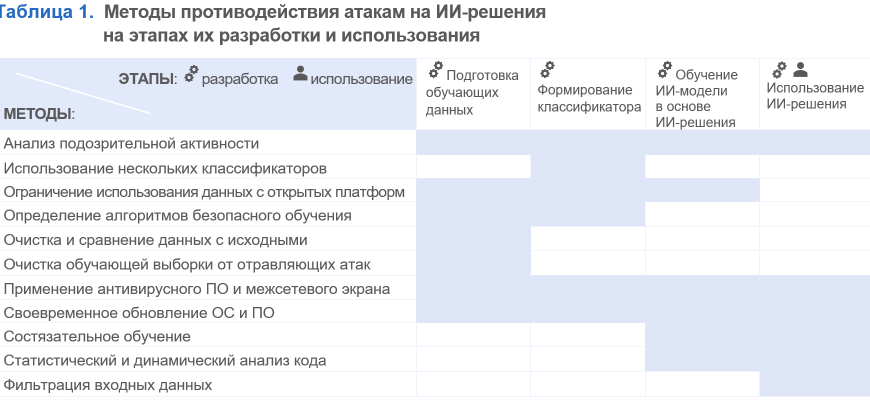The height and width of the screenshot is (400, 870).
Task: Select row "Анализ подозрительной активности"
Action: pos(131,144)
